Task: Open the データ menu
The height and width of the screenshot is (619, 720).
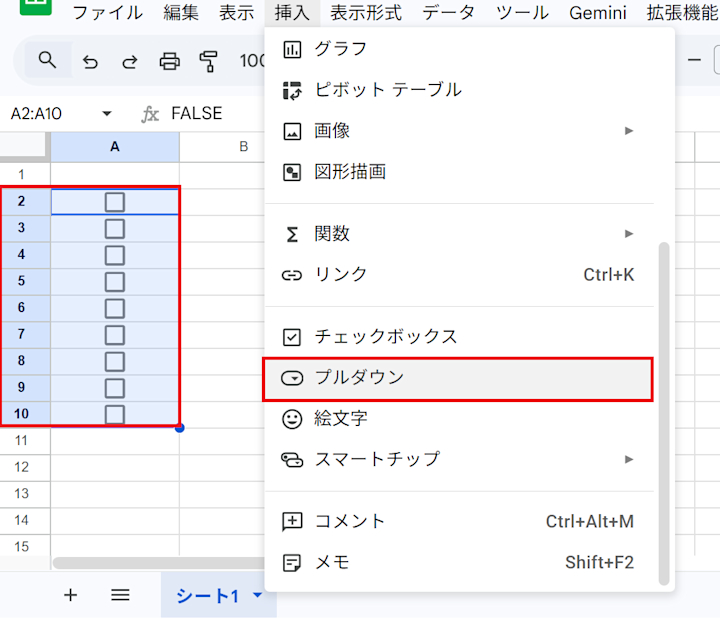Action: [449, 13]
